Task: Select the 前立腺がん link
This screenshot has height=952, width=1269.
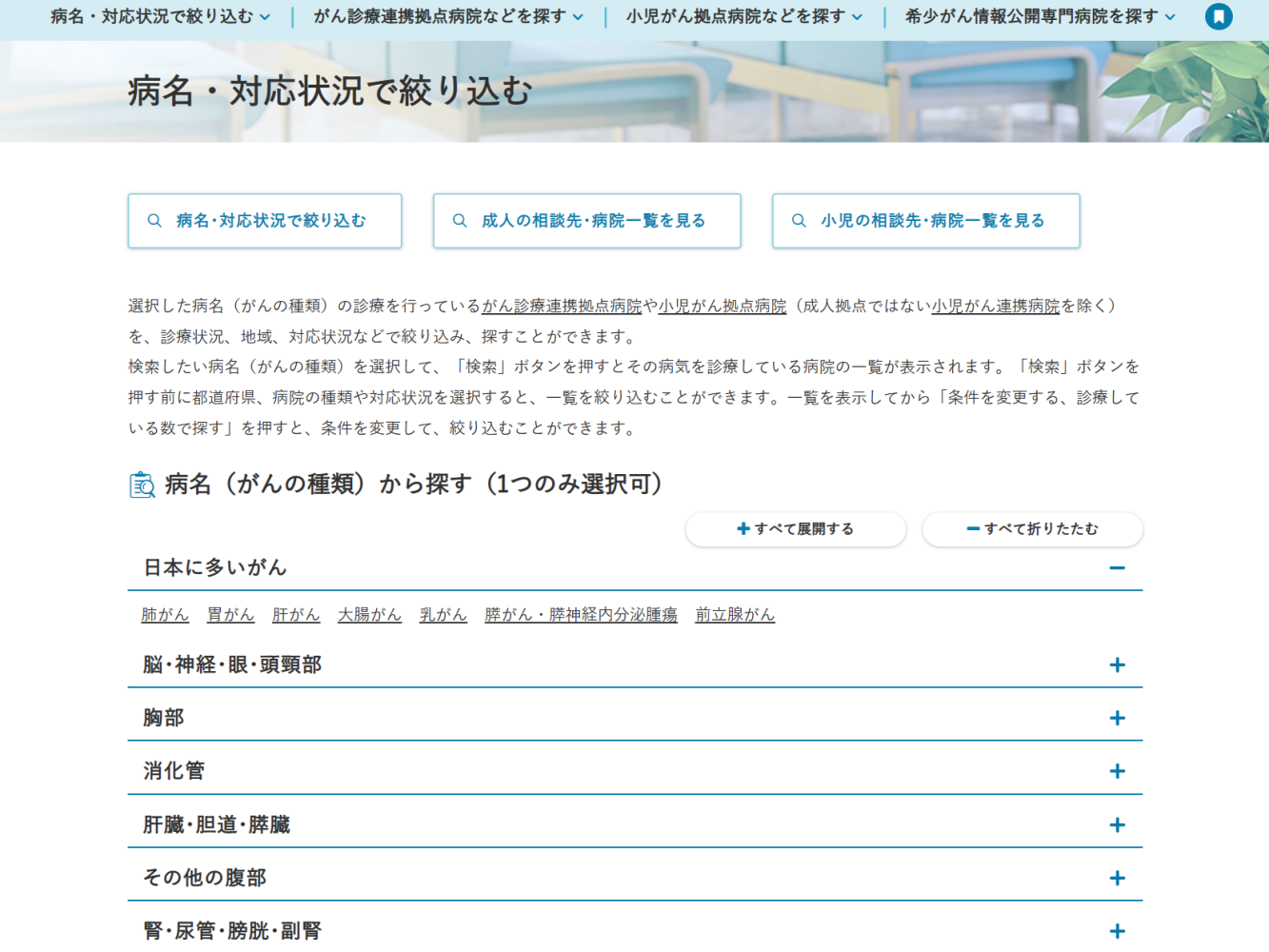Action: [x=734, y=614]
